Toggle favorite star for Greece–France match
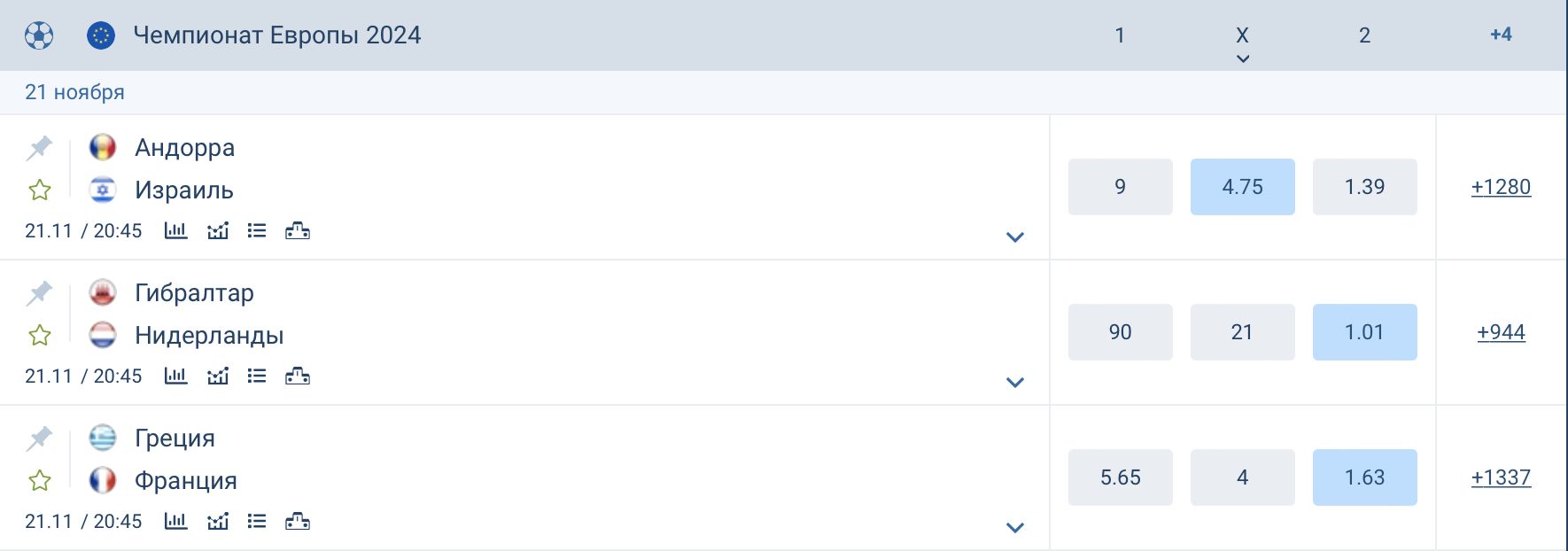The image size is (1568, 551). (39, 481)
